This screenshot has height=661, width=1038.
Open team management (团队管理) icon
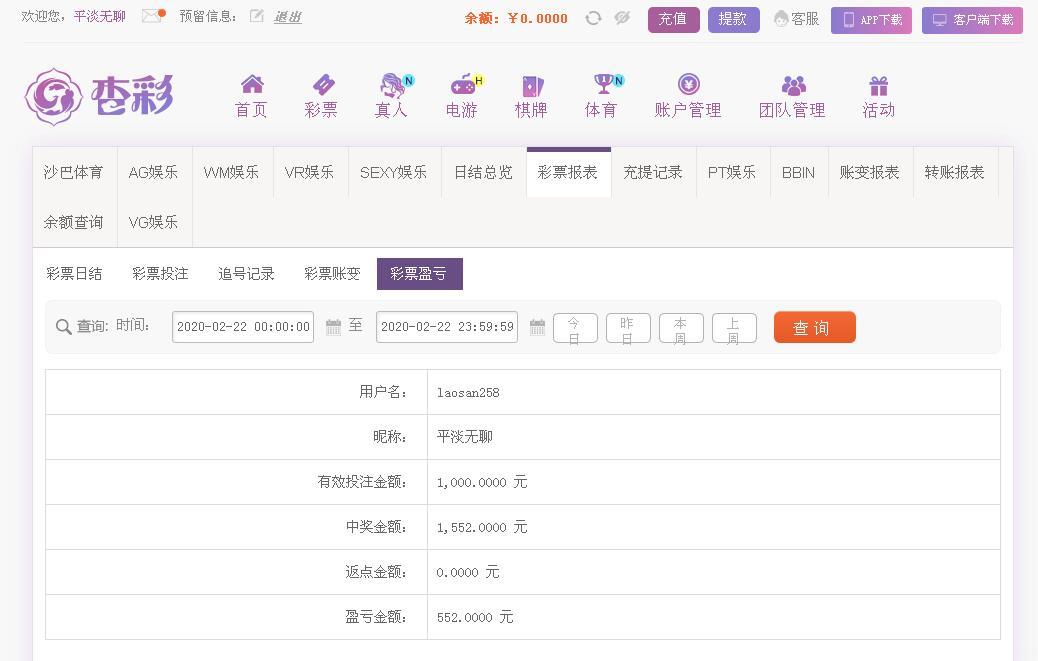pyautogui.click(x=793, y=85)
